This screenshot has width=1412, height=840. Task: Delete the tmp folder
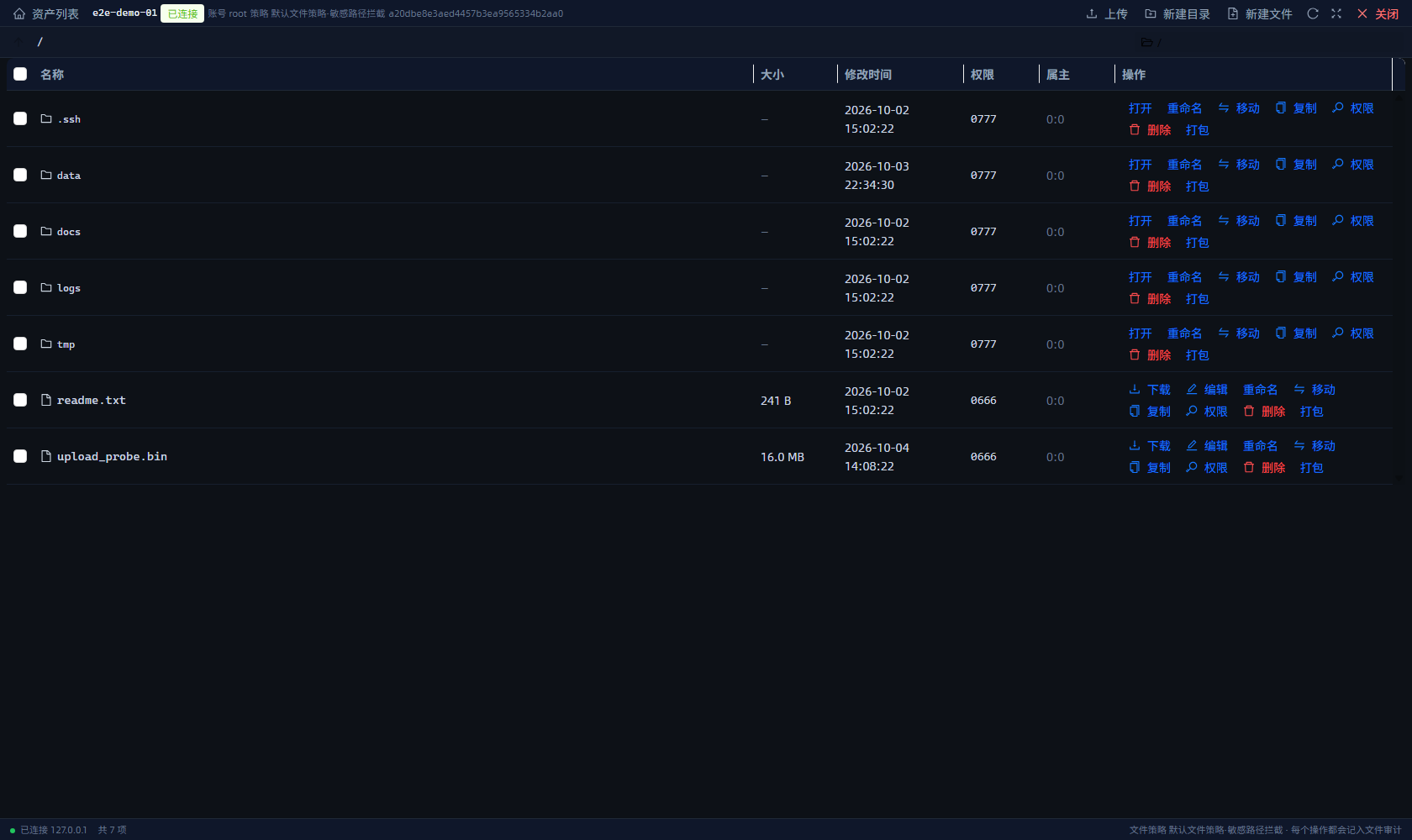pyautogui.click(x=1150, y=355)
